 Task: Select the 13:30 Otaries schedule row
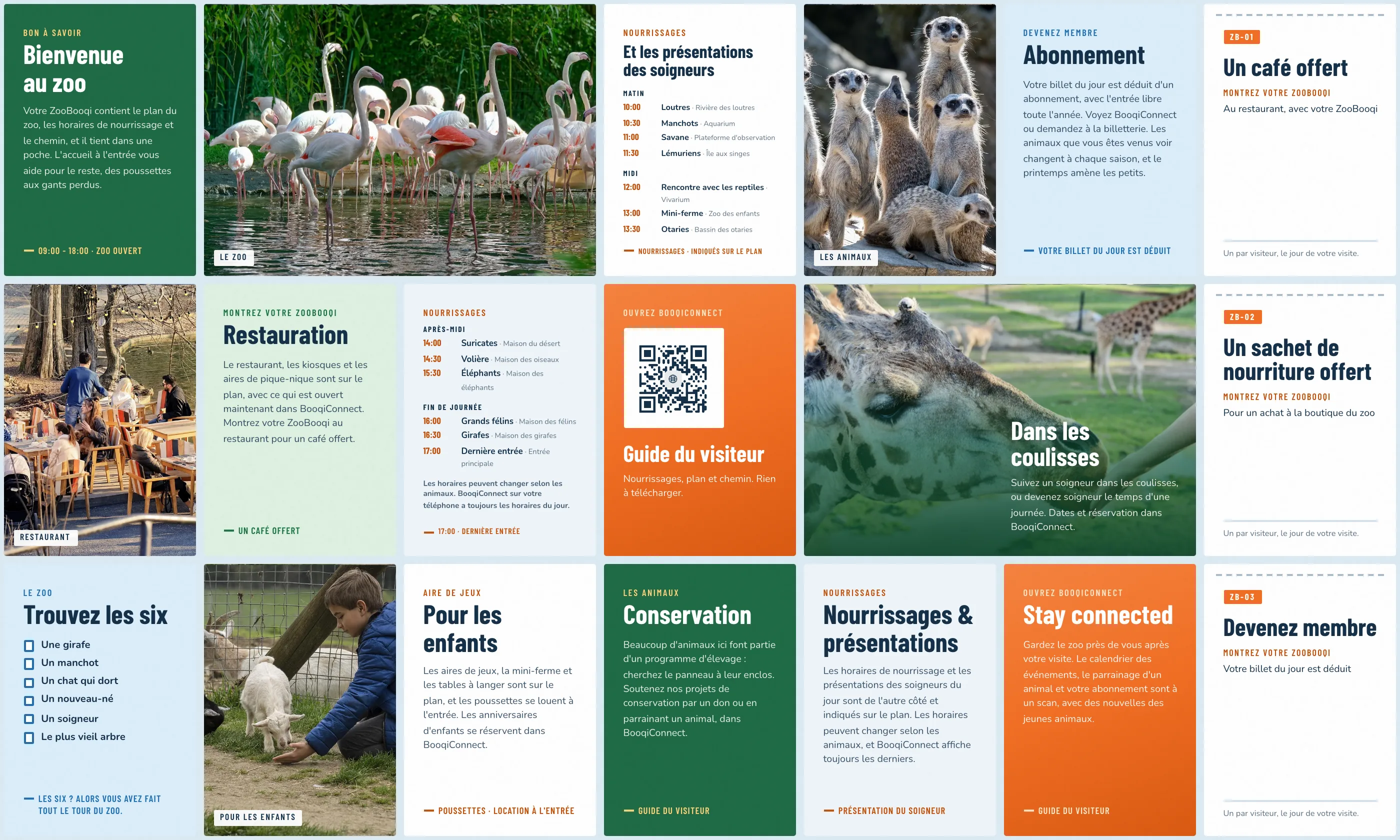tap(699, 229)
